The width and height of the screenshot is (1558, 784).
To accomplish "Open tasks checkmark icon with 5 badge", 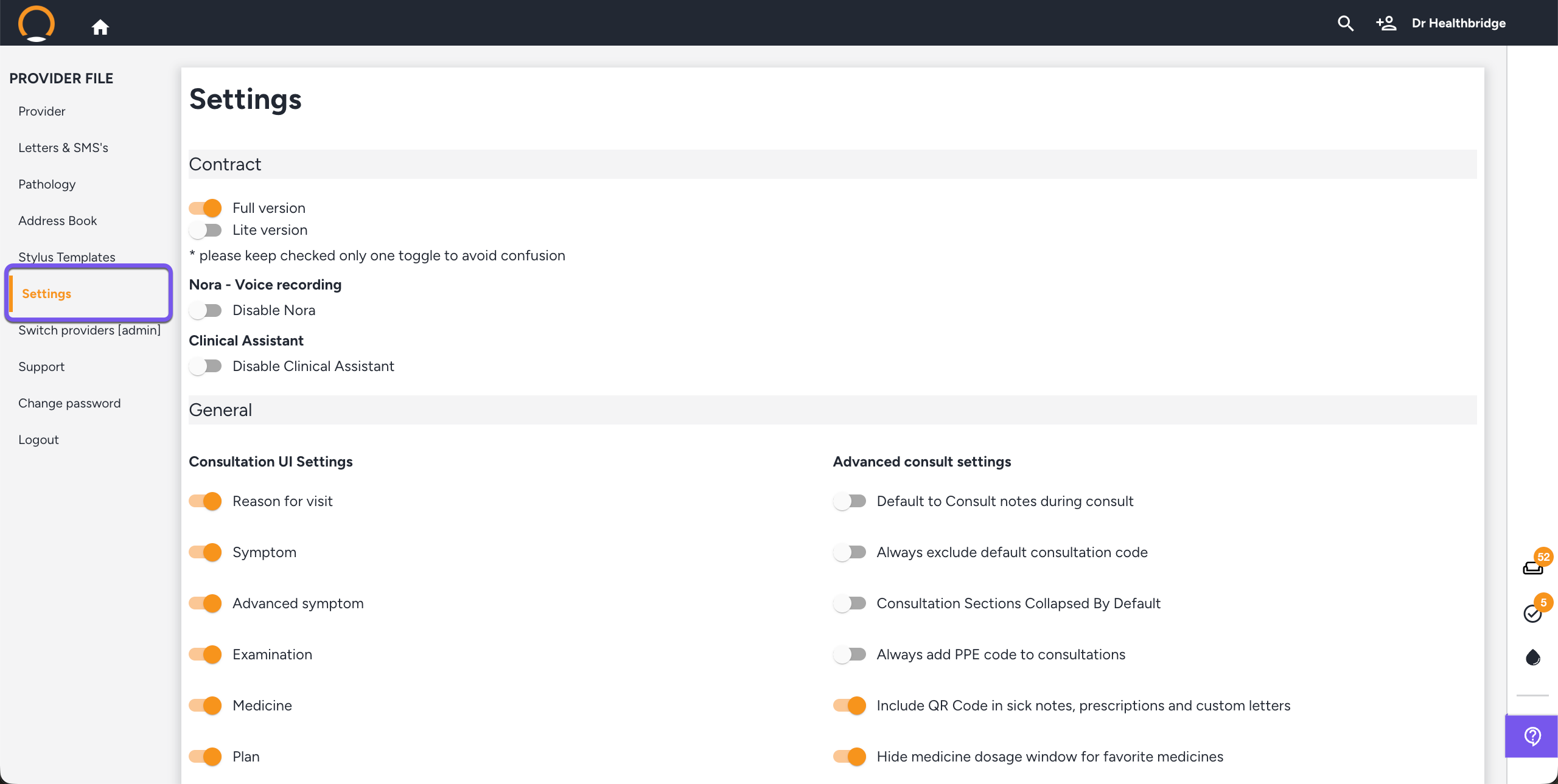I will pos(1532,613).
